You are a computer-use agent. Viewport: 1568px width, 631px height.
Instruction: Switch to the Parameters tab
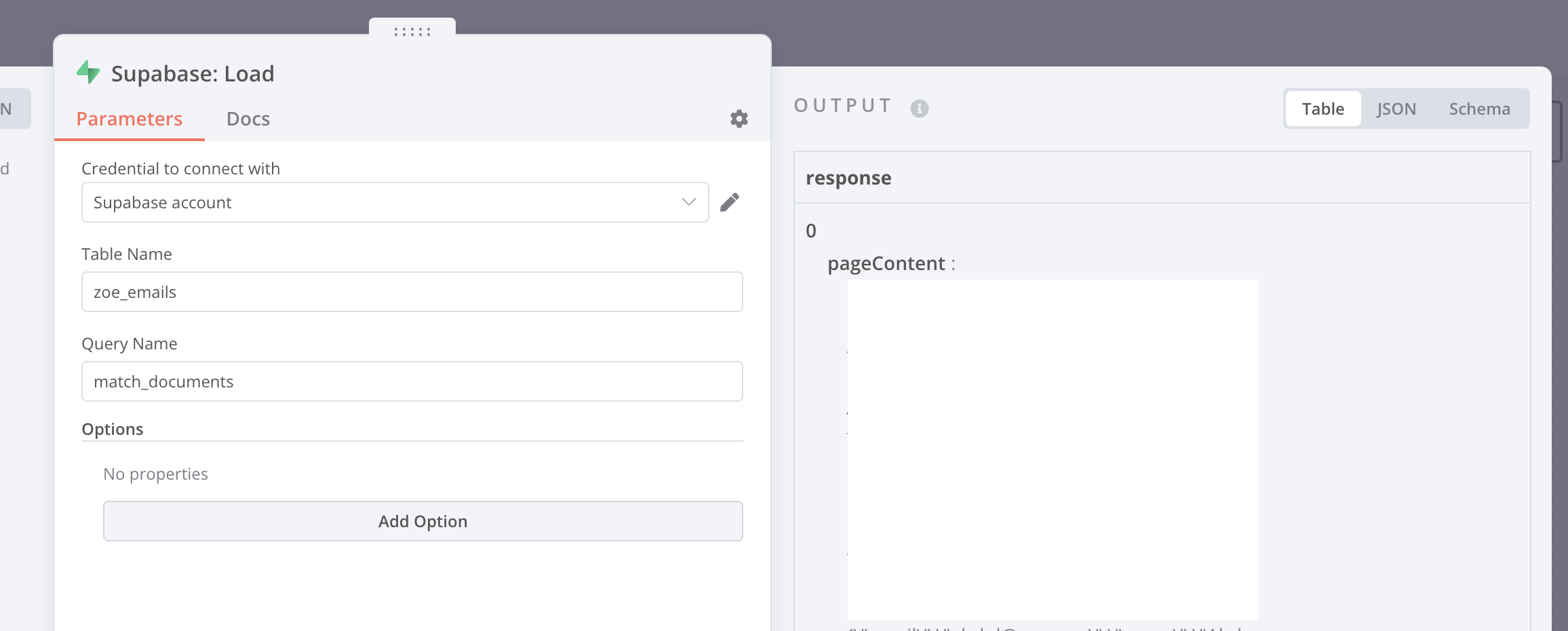click(x=129, y=119)
